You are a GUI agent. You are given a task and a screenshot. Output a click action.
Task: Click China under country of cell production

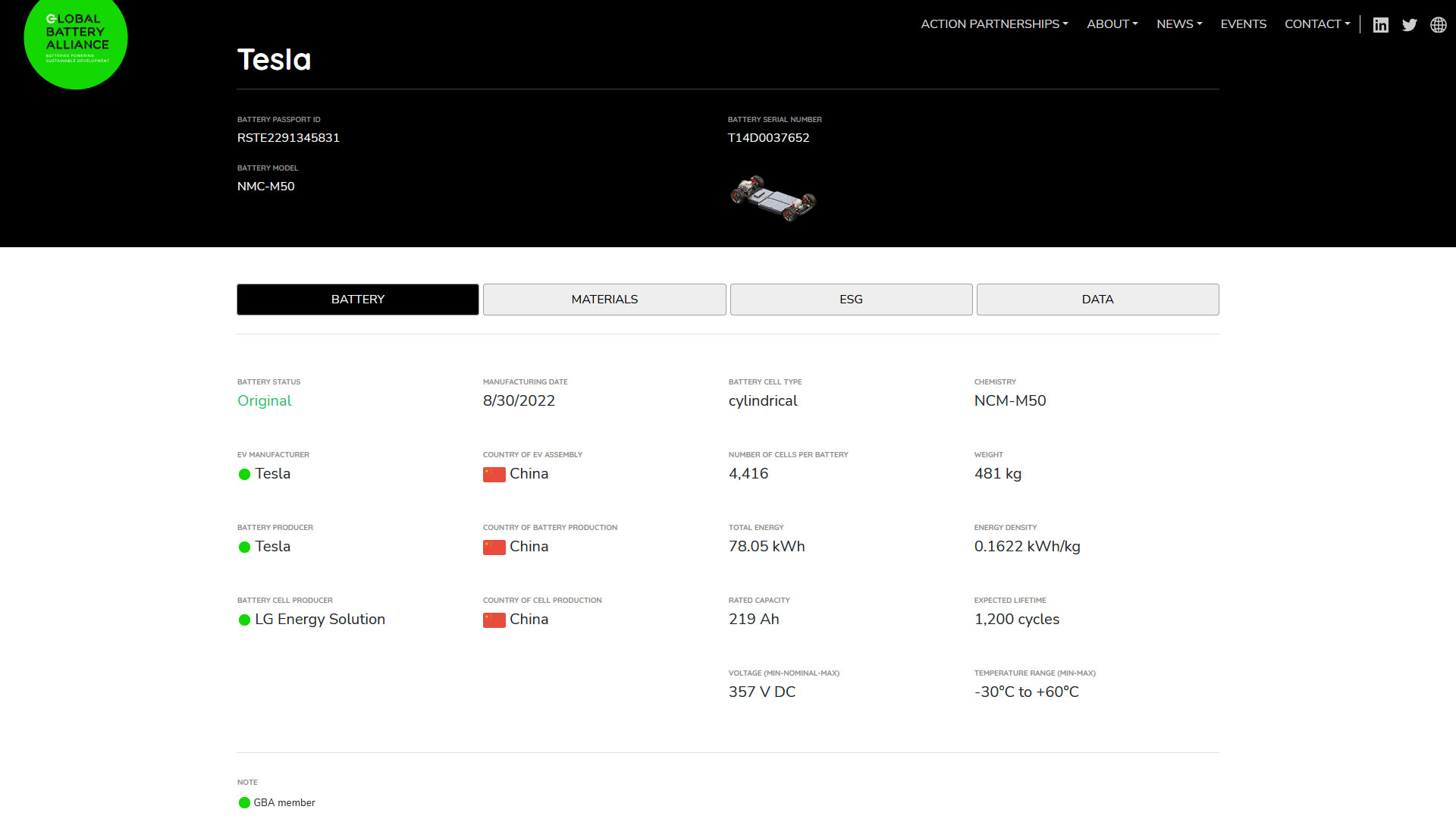point(529,620)
